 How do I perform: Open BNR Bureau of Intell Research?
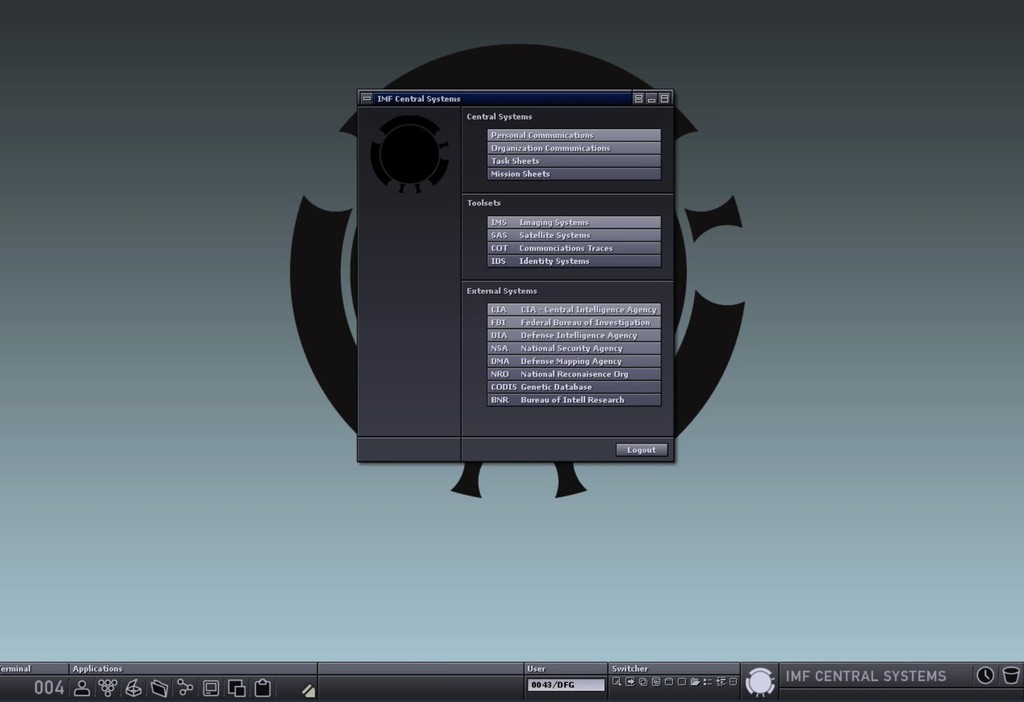tap(574, 400)
